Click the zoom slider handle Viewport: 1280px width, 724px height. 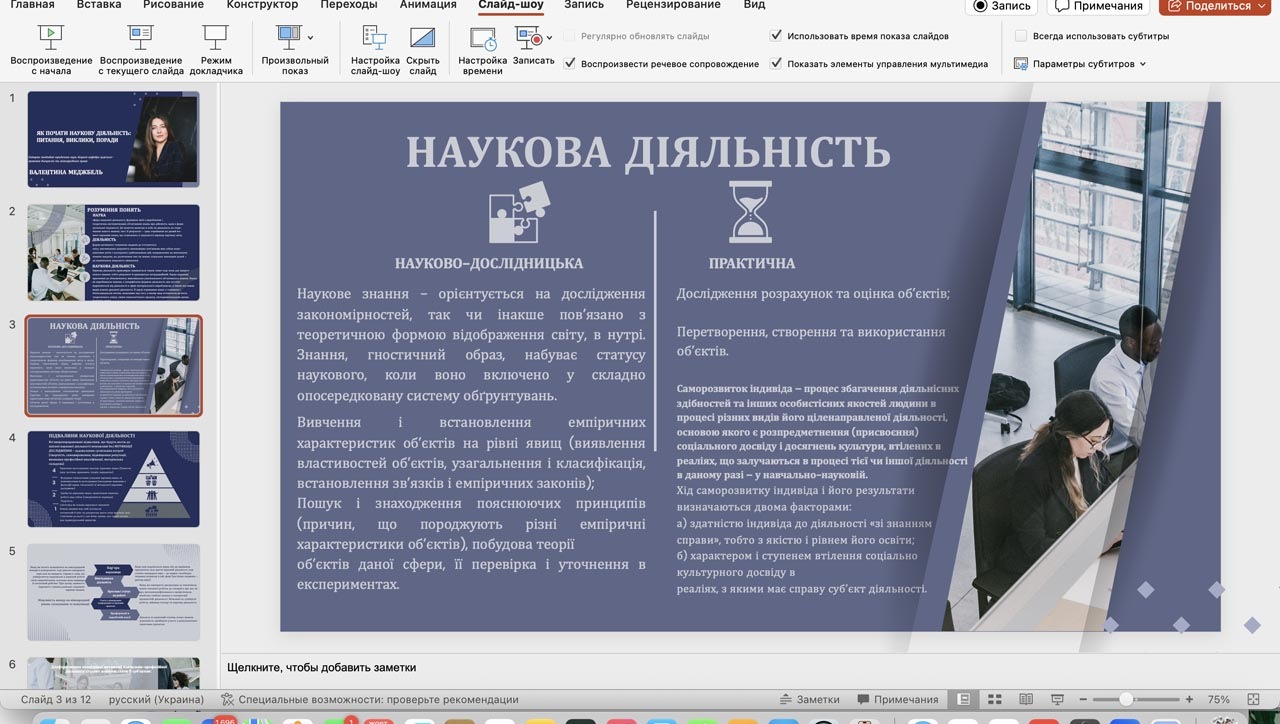[1126, 699]
